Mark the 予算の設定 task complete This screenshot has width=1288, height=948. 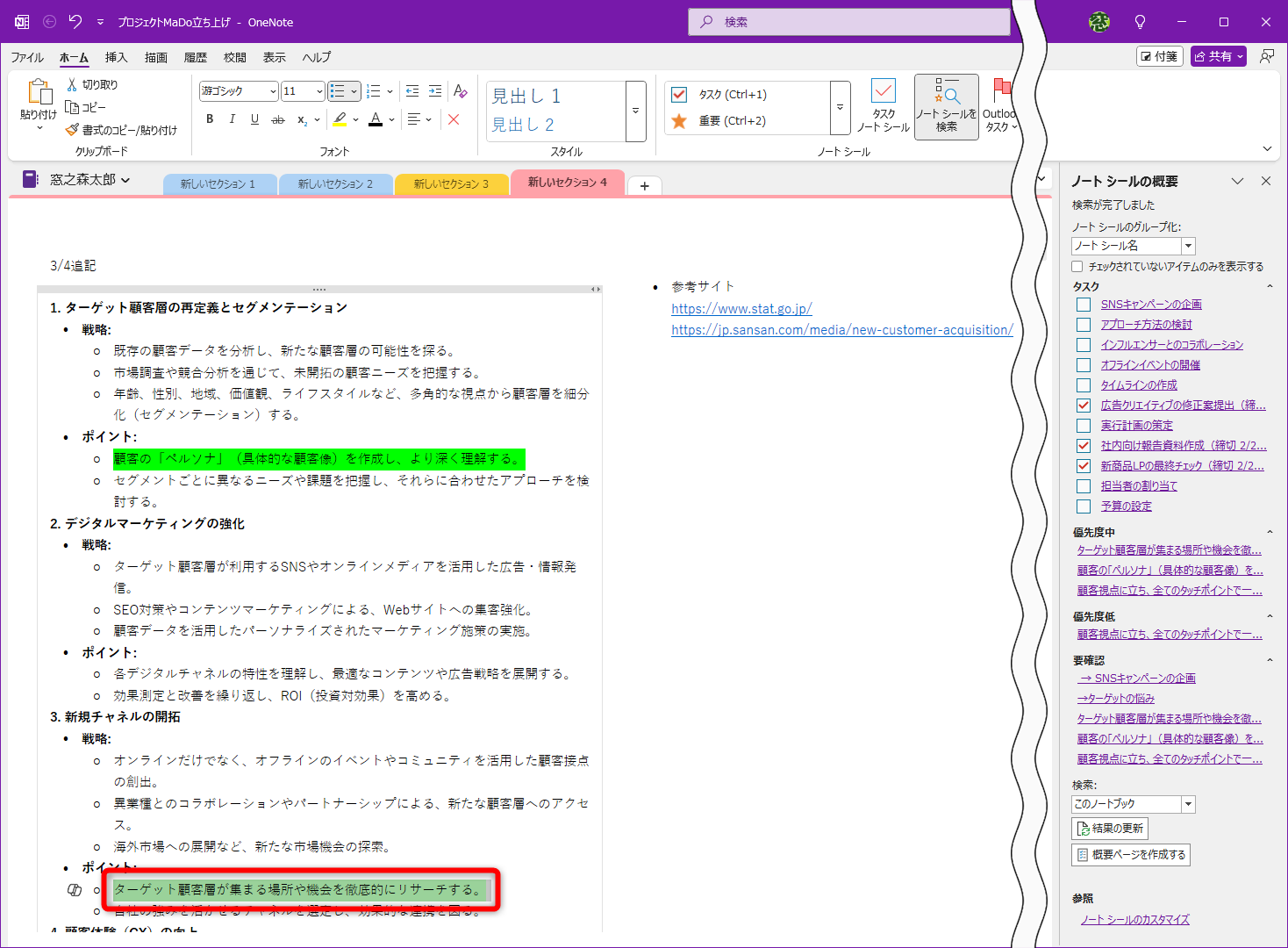click(1083, 506)
